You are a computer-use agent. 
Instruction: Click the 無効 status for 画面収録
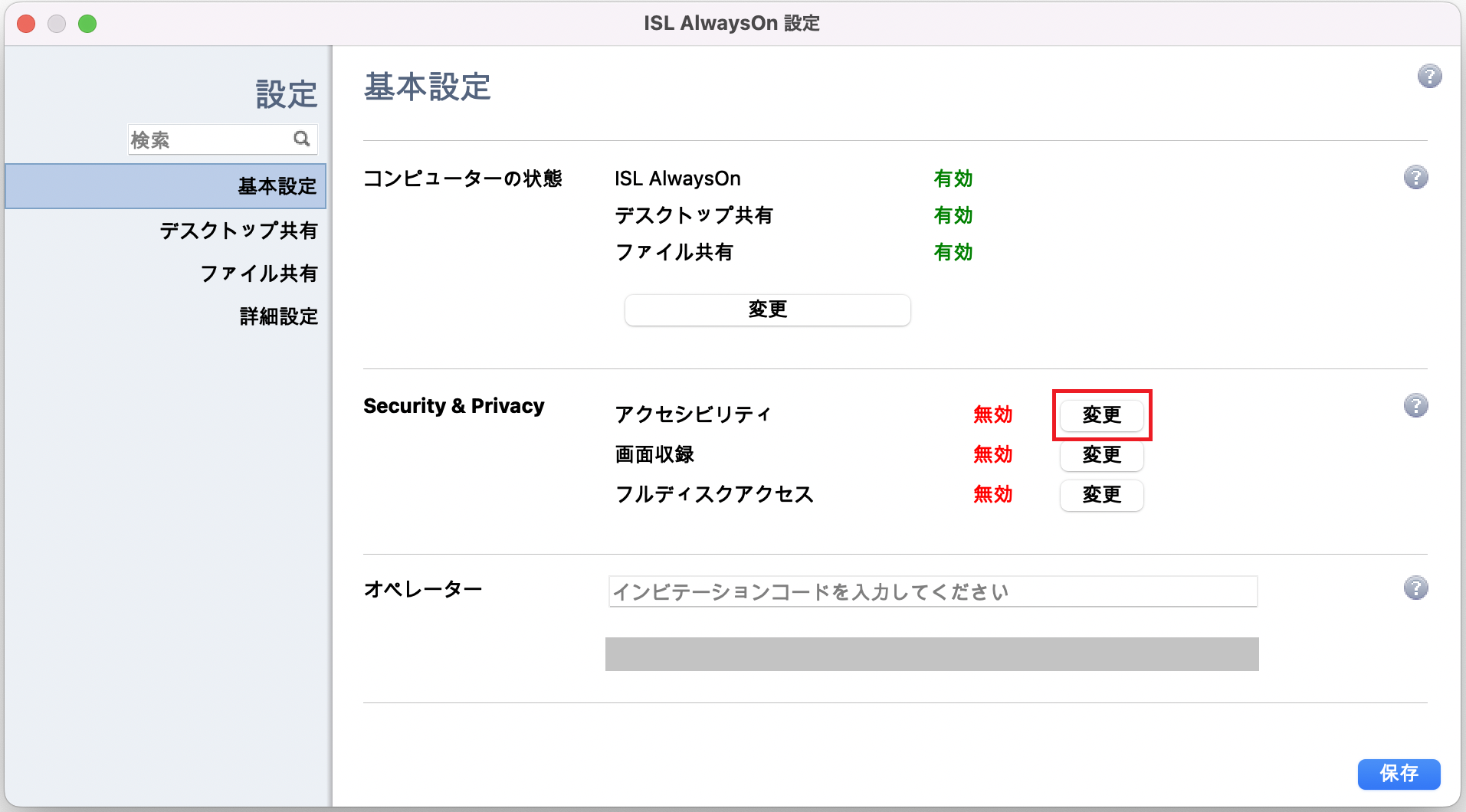[993, 454]
